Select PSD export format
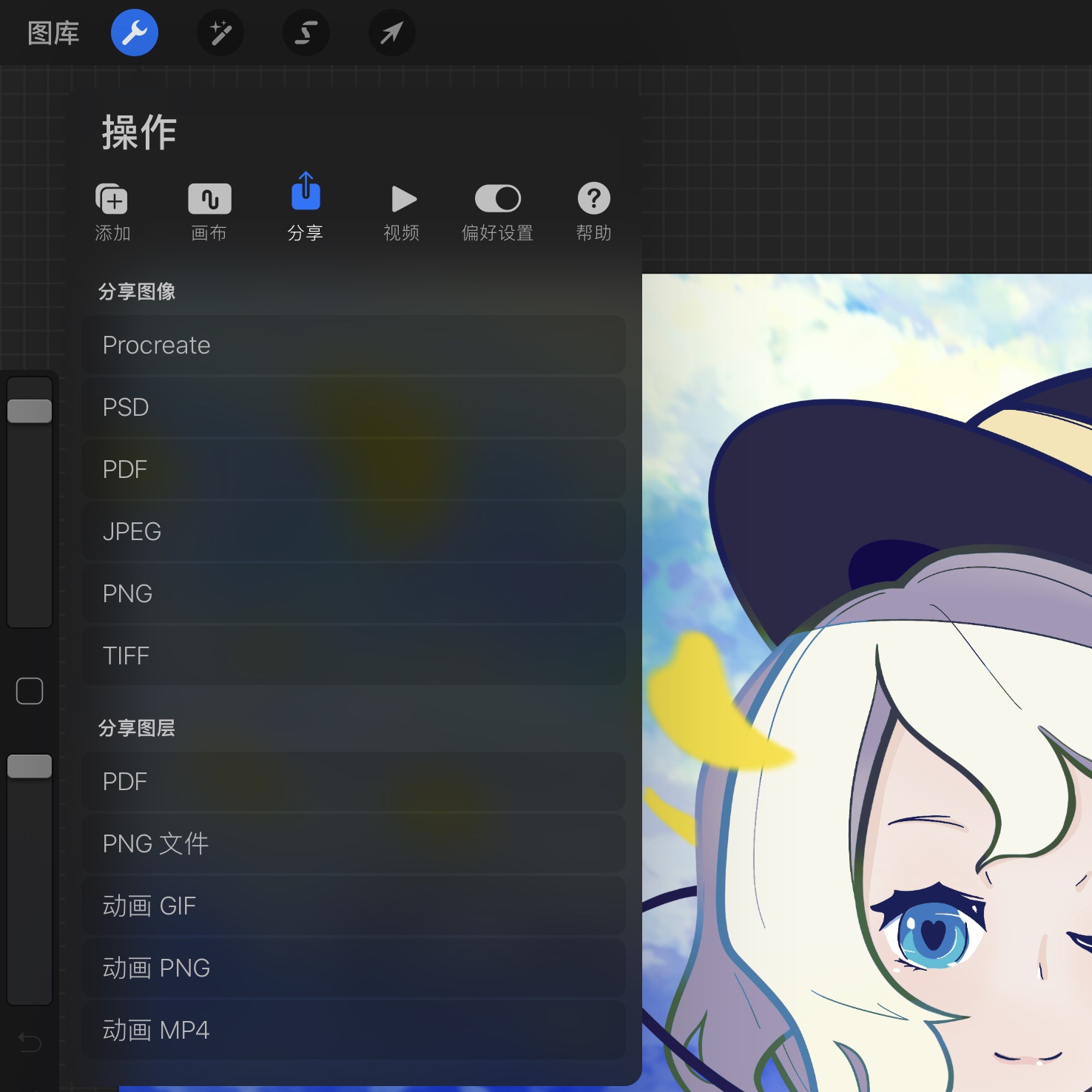Image resolution: width=1092 pixels, height=1092 pixels. (353, 407)
